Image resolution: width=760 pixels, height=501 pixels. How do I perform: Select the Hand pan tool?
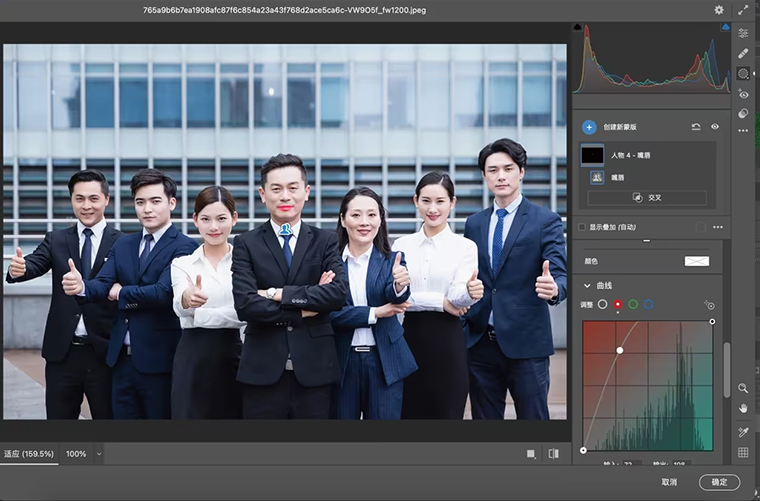743,409
